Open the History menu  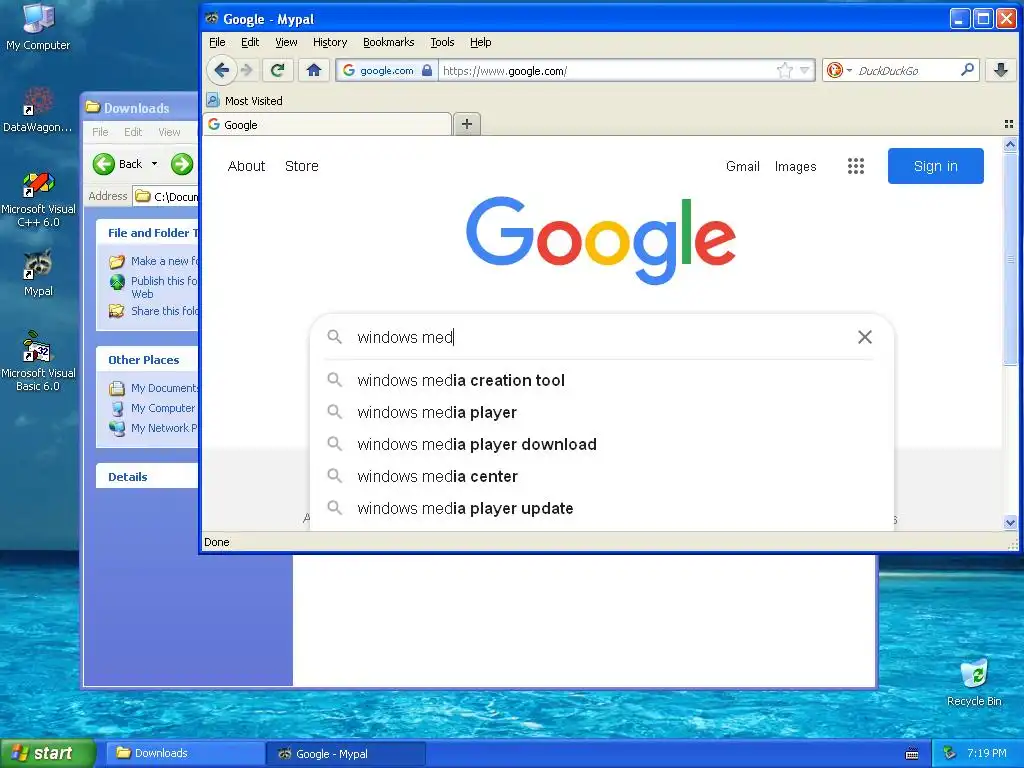(330, 42)
